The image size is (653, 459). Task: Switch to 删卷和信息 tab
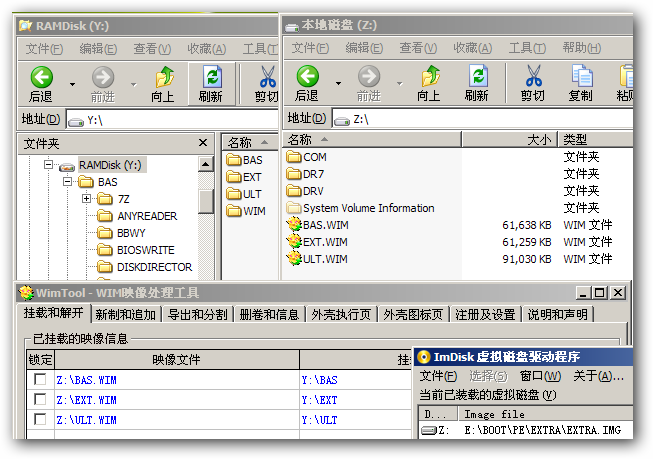click(x=269, y=314)
